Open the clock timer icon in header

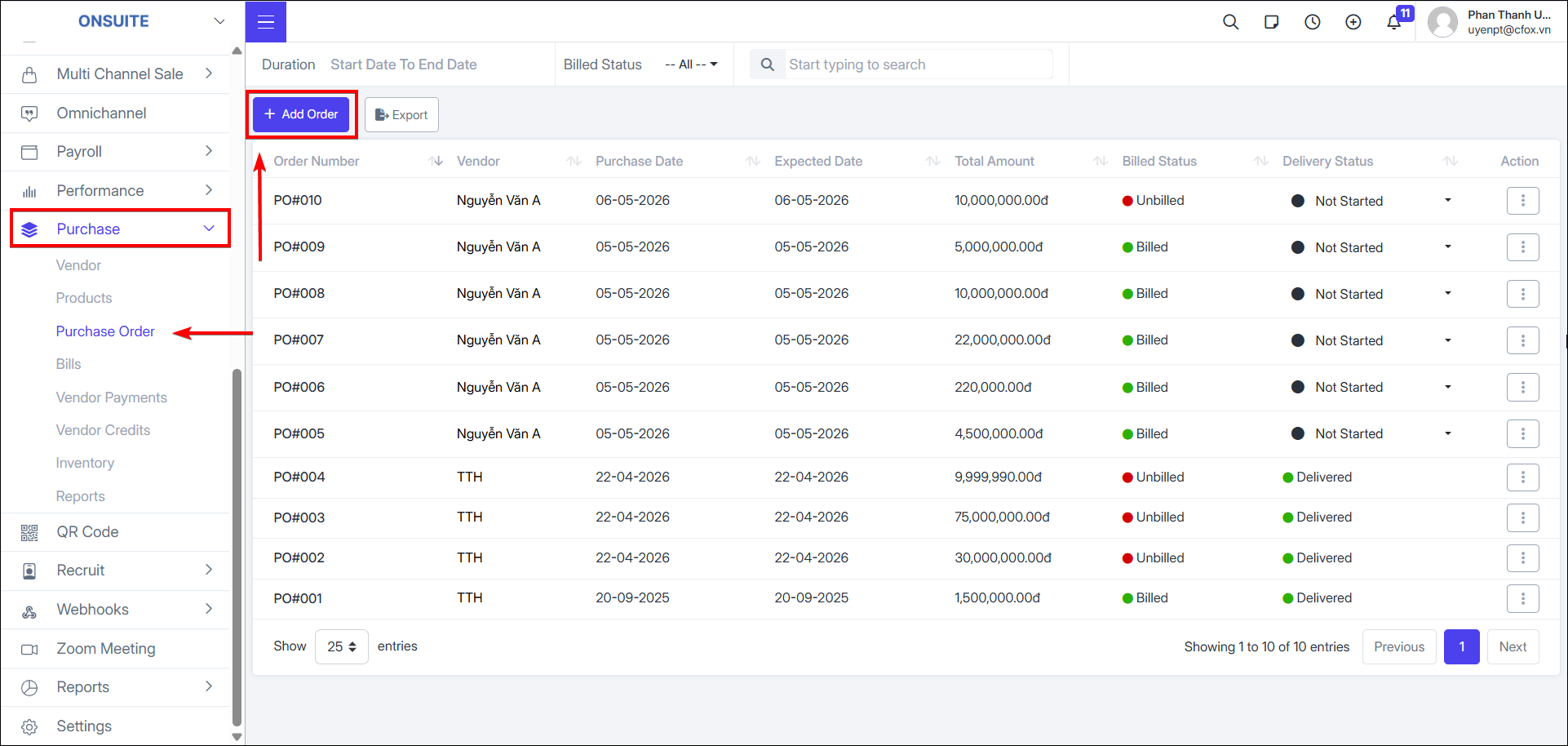pyautogui.click(x=1313, y=22)
